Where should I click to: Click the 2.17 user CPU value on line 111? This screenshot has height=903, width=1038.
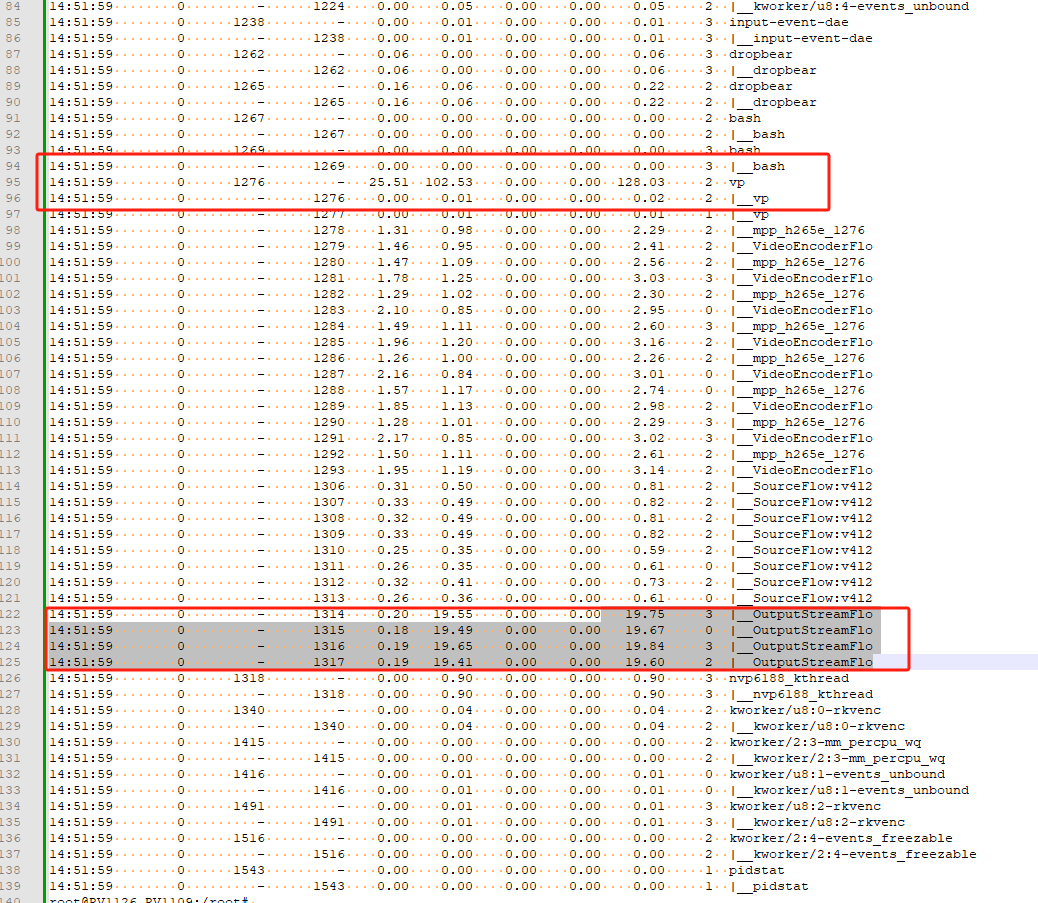tap(393, 438)
